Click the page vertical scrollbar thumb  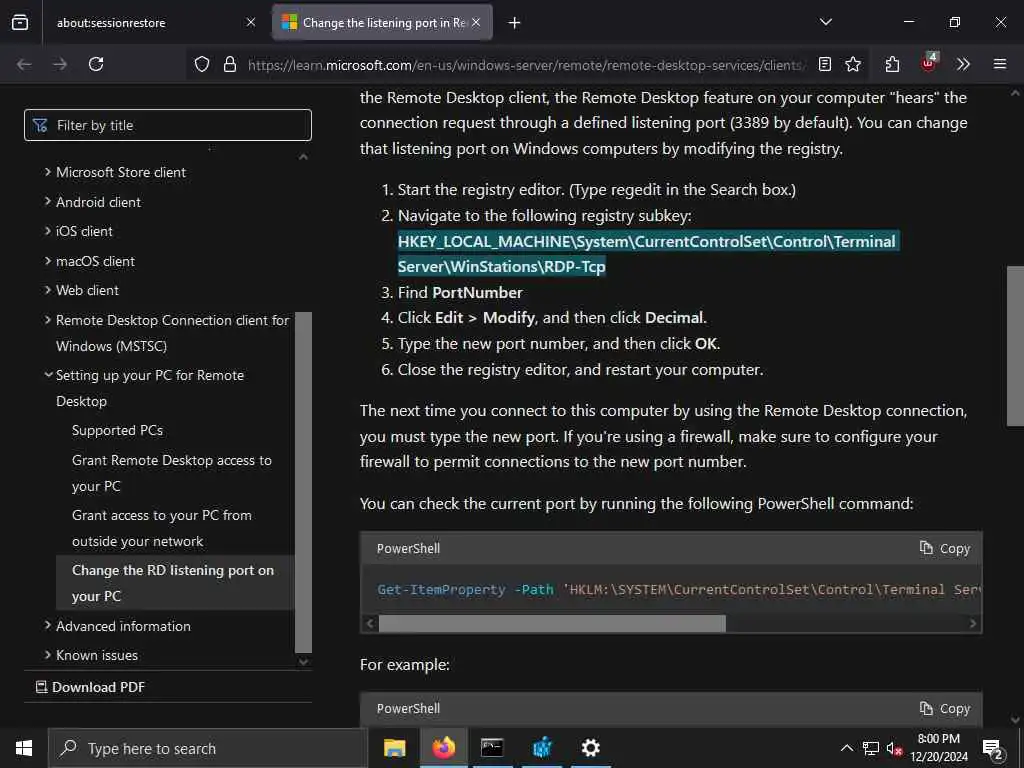[x=1015, y=346]
